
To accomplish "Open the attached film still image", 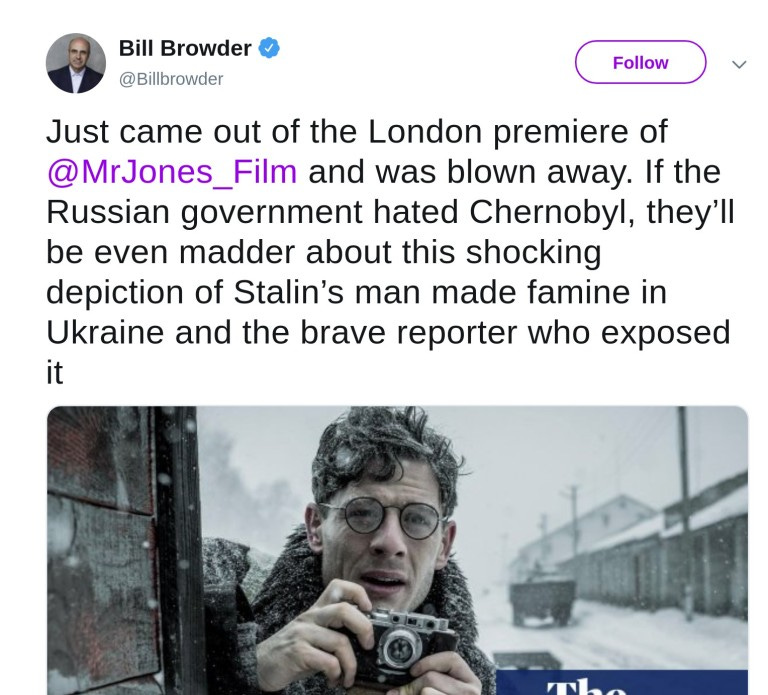I will (397, 550).
